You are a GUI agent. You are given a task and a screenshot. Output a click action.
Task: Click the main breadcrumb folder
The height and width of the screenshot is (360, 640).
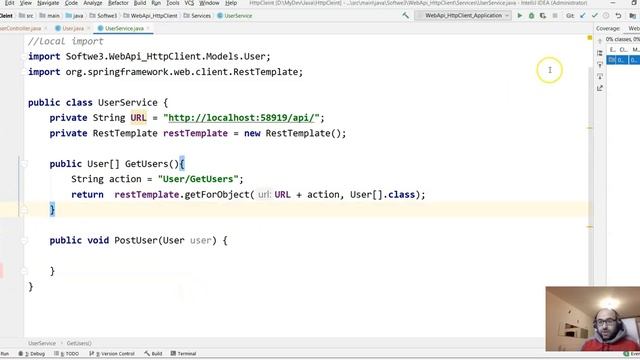coord(49,16)
